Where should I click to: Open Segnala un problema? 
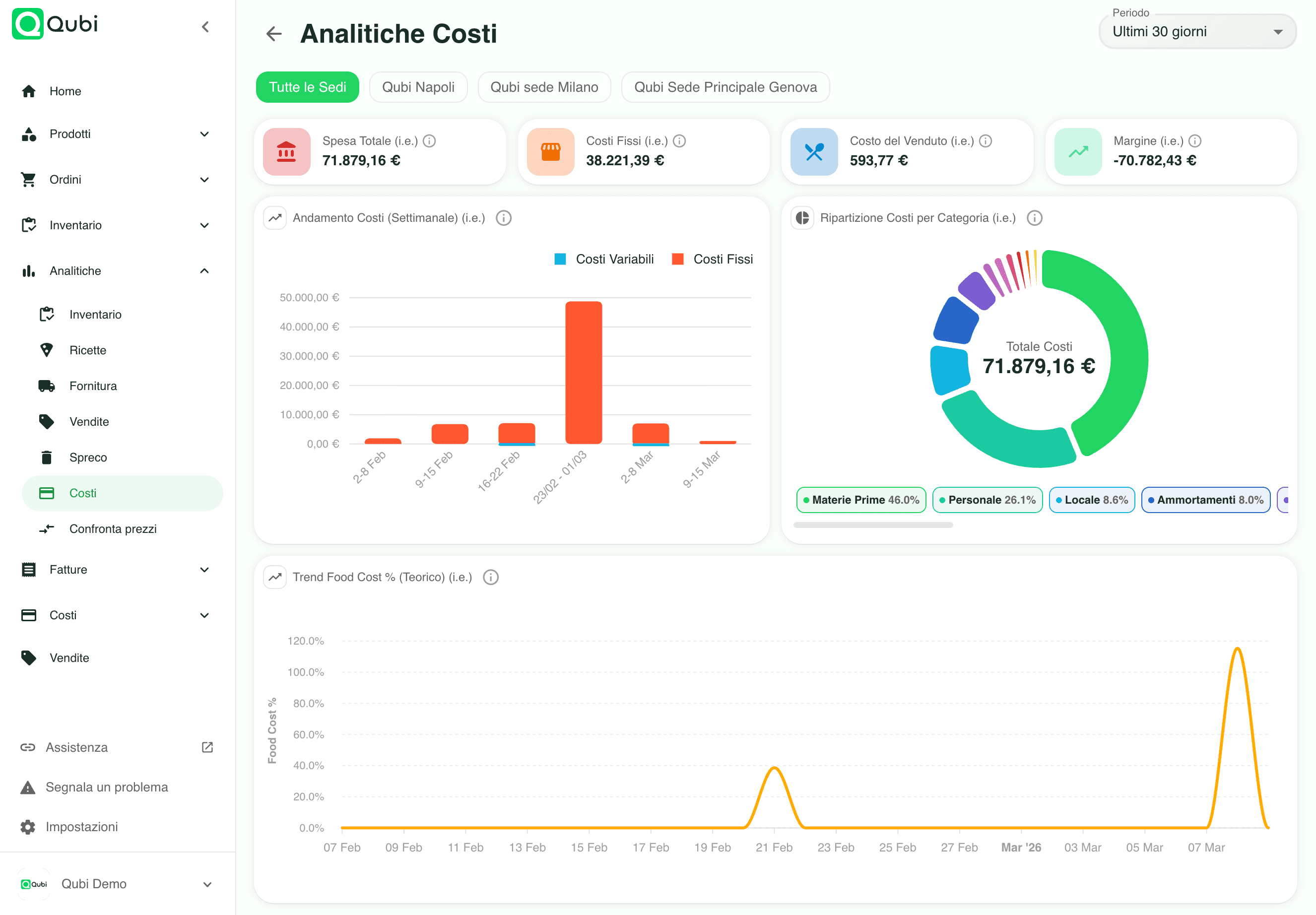point(107,786)
